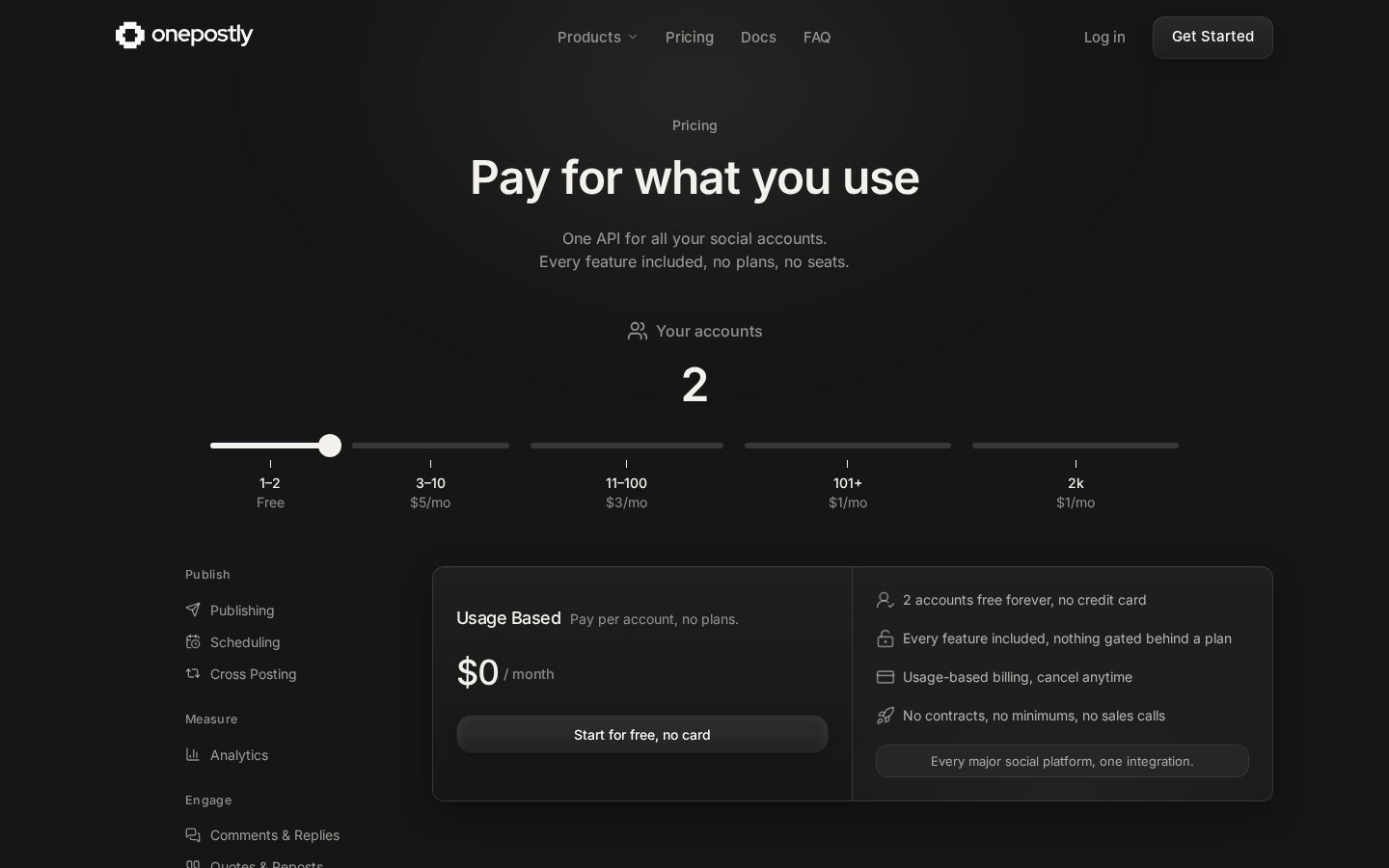Click the Cross Posting repost icon

193,673
